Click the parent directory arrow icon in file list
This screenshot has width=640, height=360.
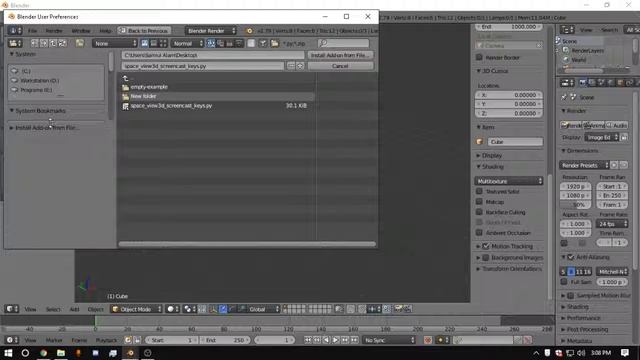125,78
